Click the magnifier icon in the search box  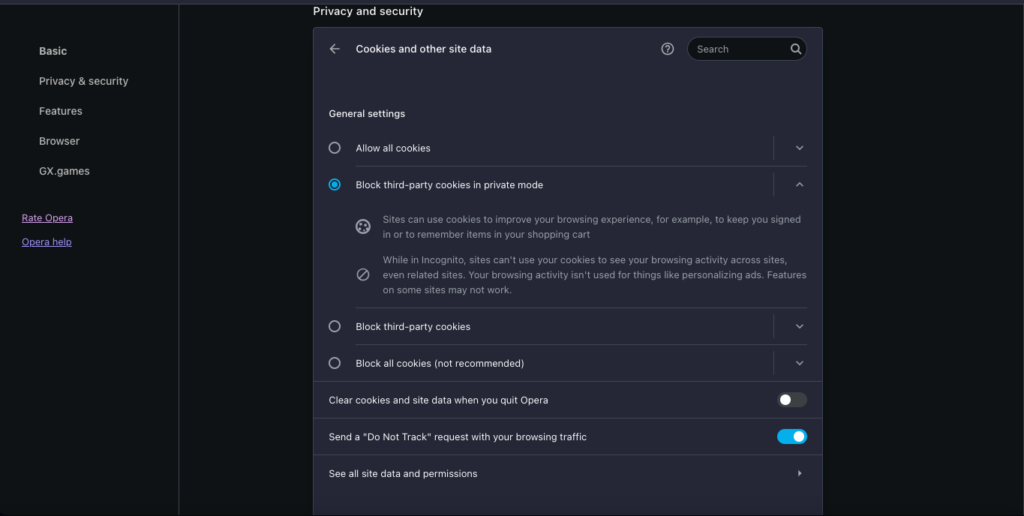click(x=795, y=49)
